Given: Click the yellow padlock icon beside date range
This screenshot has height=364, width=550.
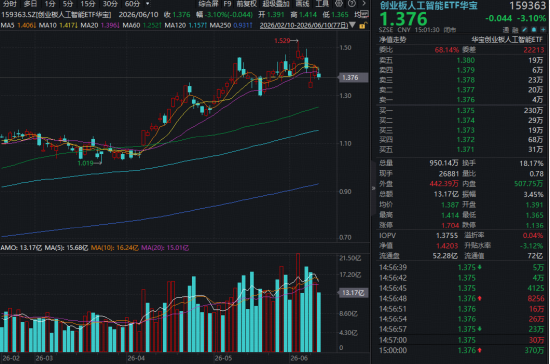Looking at the screenshot, I should [x=363, y=25].
